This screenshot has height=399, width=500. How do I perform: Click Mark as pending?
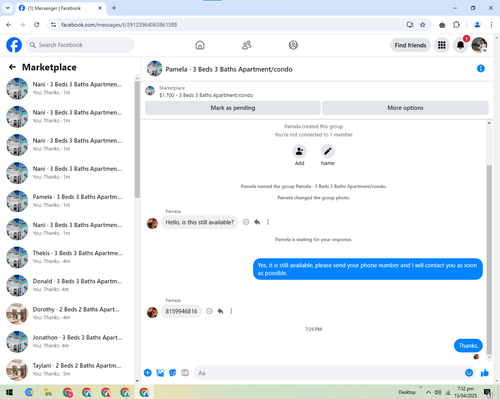(x=233, y=108)
